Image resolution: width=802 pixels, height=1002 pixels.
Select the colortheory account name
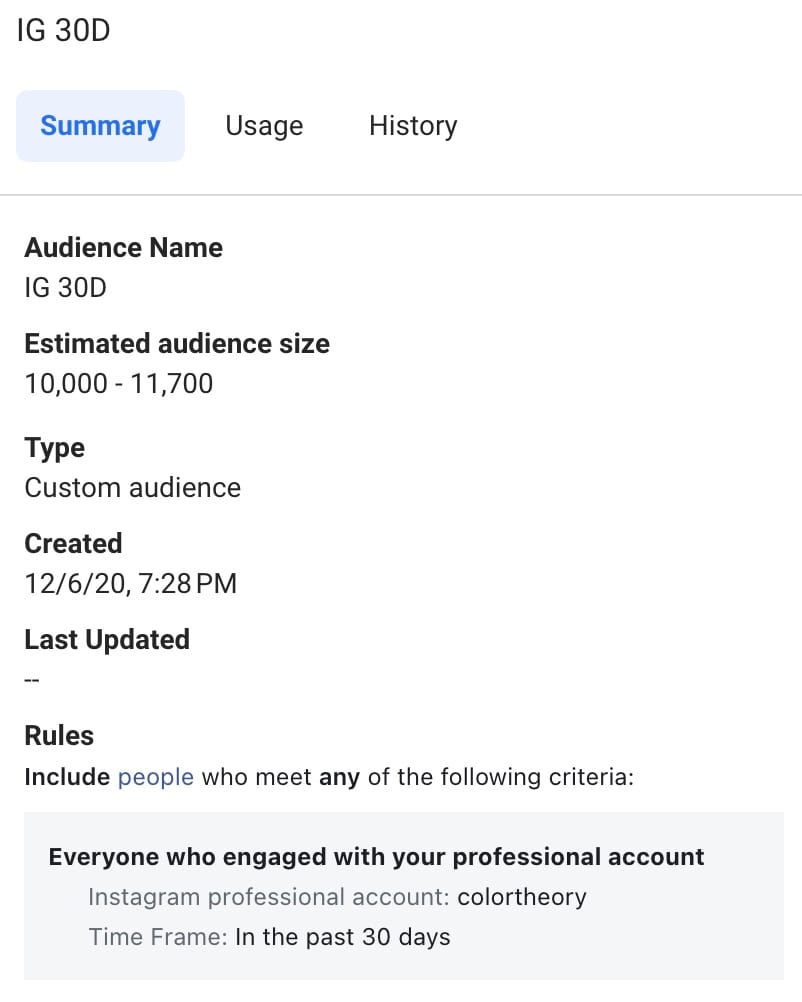pyautogui.click(x=521, y=897)
